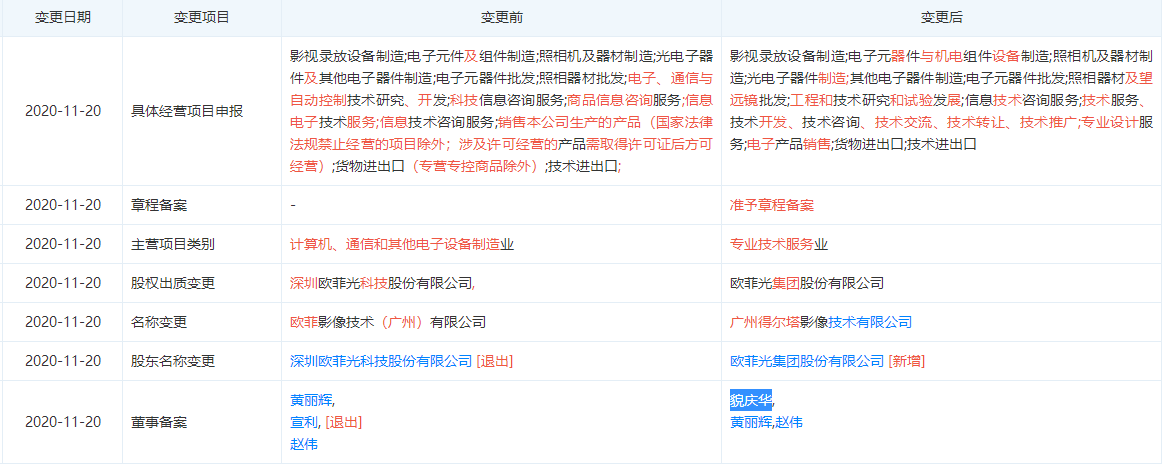Open 貌庆华 highlighted director link
1164x464 pixels.
click(751, 399)
